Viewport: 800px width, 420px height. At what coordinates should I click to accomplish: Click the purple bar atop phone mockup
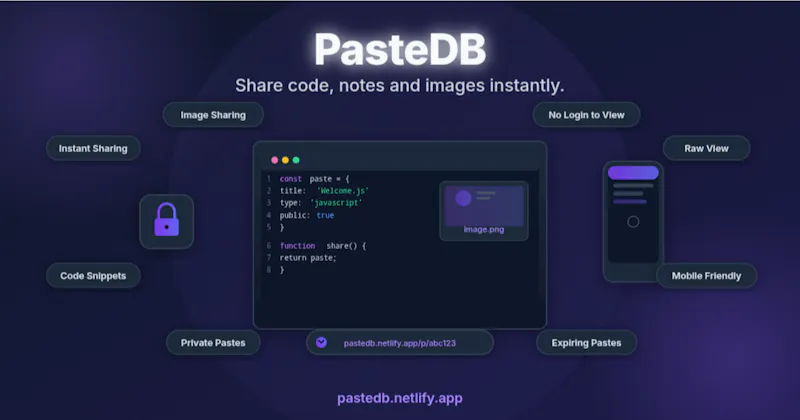(633, 172)
